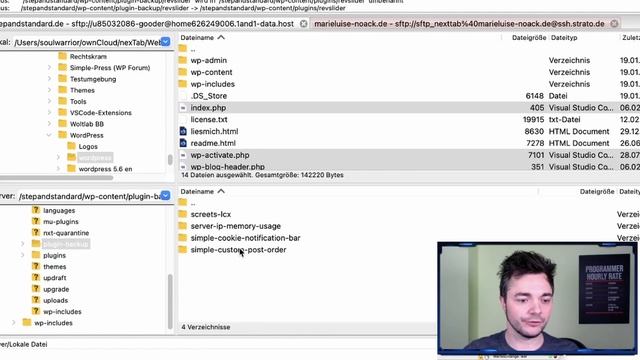Expand the VSCode-Extensions folder
The height and width of the screenshot is (360, 640).
click(x=49, y=112)
